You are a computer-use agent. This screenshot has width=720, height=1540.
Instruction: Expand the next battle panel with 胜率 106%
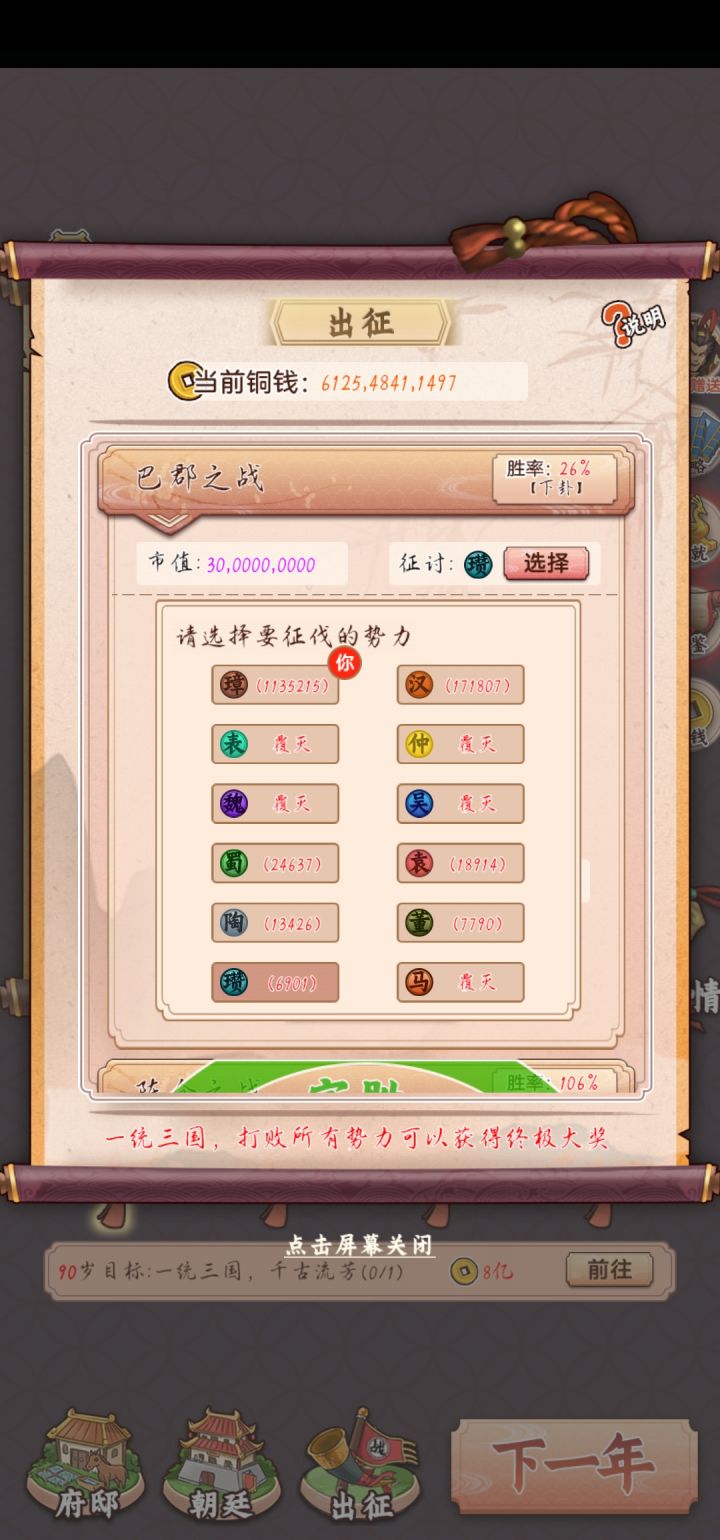pyautogui.click(x=365, y=1078)
